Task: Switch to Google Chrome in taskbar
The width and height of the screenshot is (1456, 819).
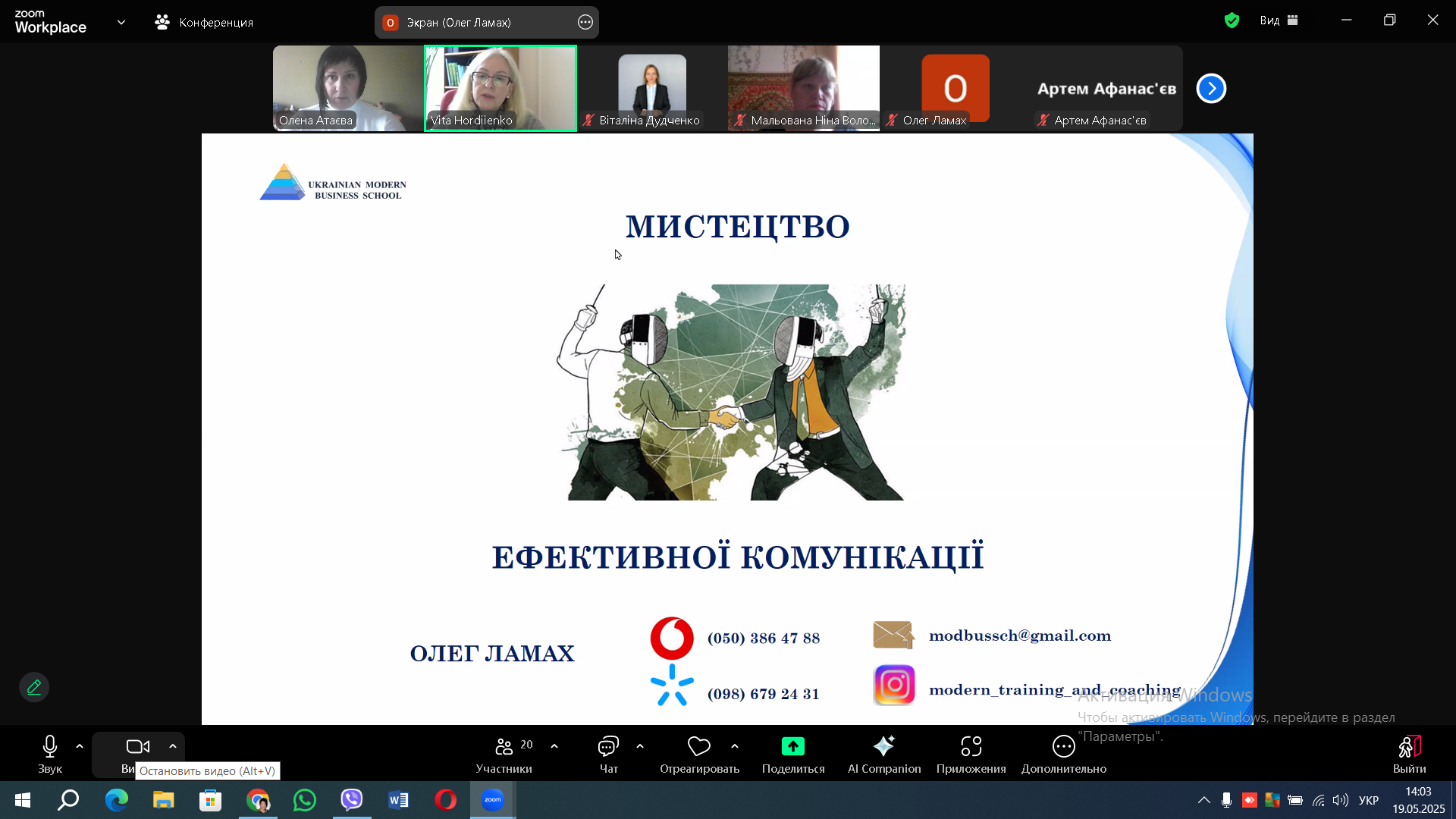Action: 258,800
